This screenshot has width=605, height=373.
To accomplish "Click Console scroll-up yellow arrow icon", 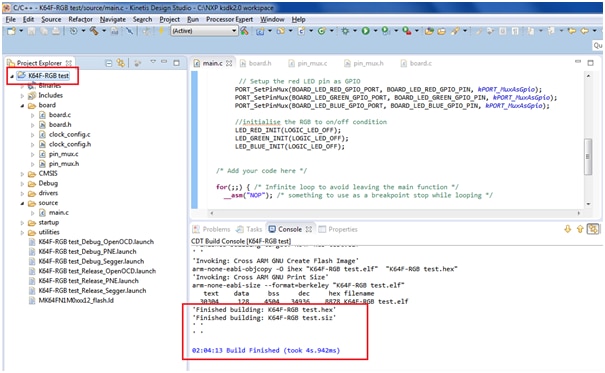I will point(580,229).
